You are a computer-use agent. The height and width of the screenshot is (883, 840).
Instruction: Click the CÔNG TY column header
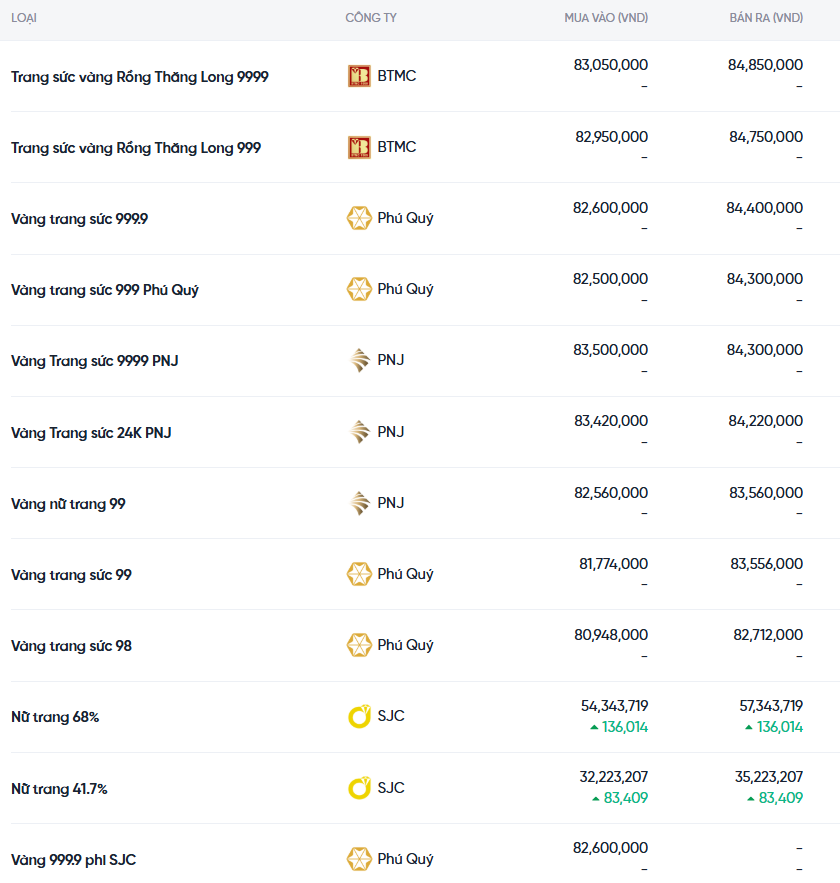(x=371, y=18)
